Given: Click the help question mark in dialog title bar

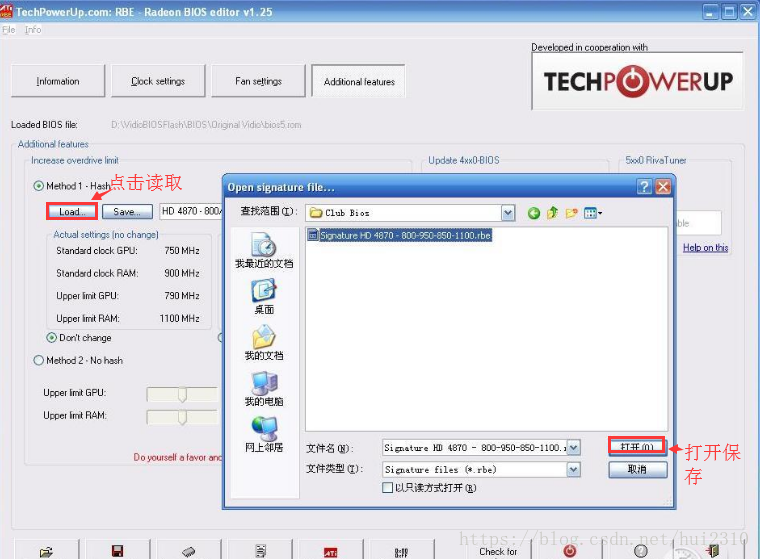Looking at the screenshot, I should 644,187.
